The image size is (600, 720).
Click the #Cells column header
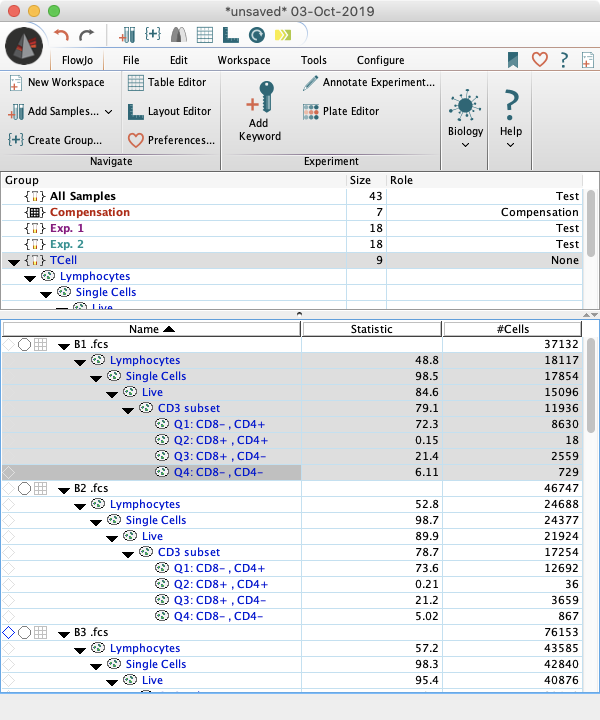tap(513, 329)
